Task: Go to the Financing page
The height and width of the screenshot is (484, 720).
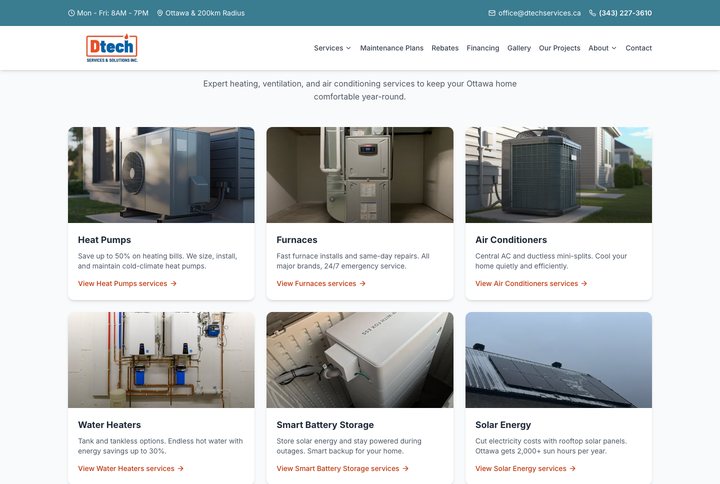Action: [x=483, y=48]
